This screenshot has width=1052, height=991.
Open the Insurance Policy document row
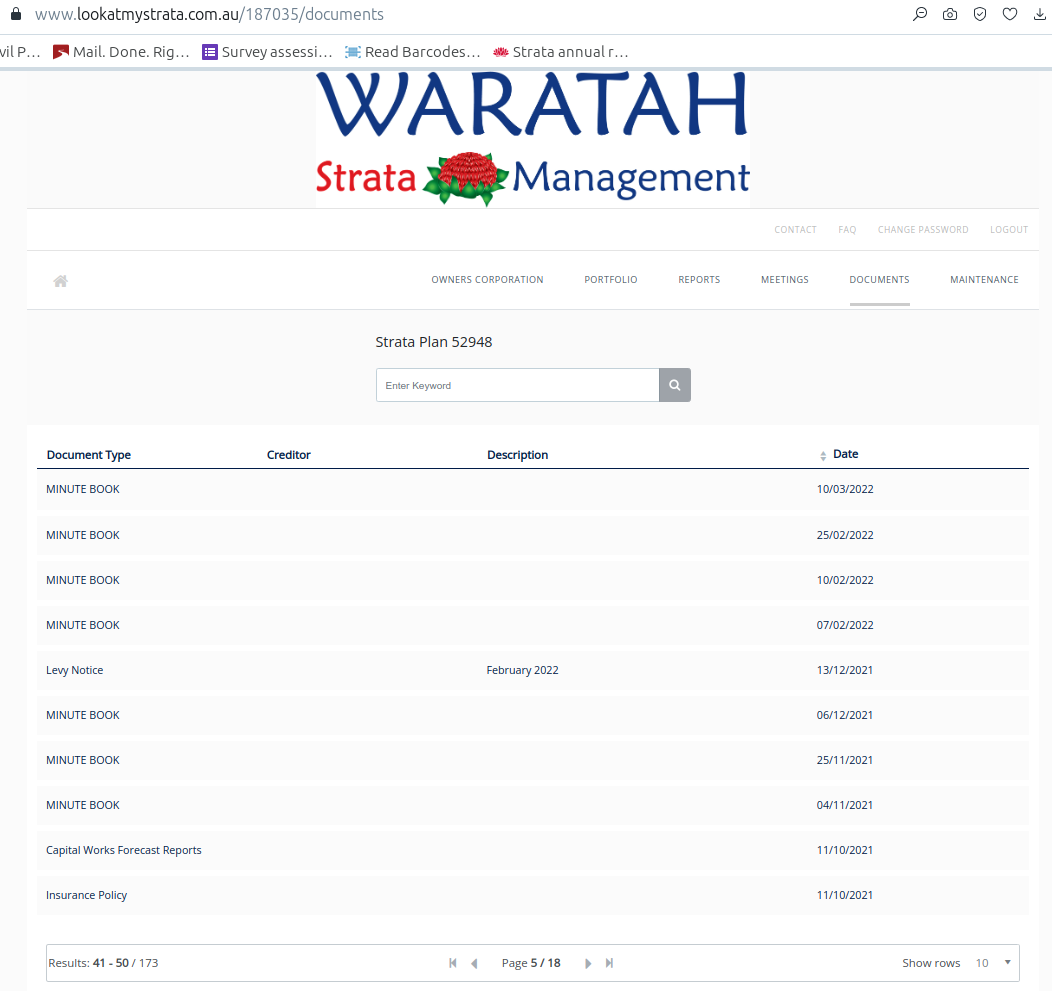pyautogui.click(x=533, y=894)
